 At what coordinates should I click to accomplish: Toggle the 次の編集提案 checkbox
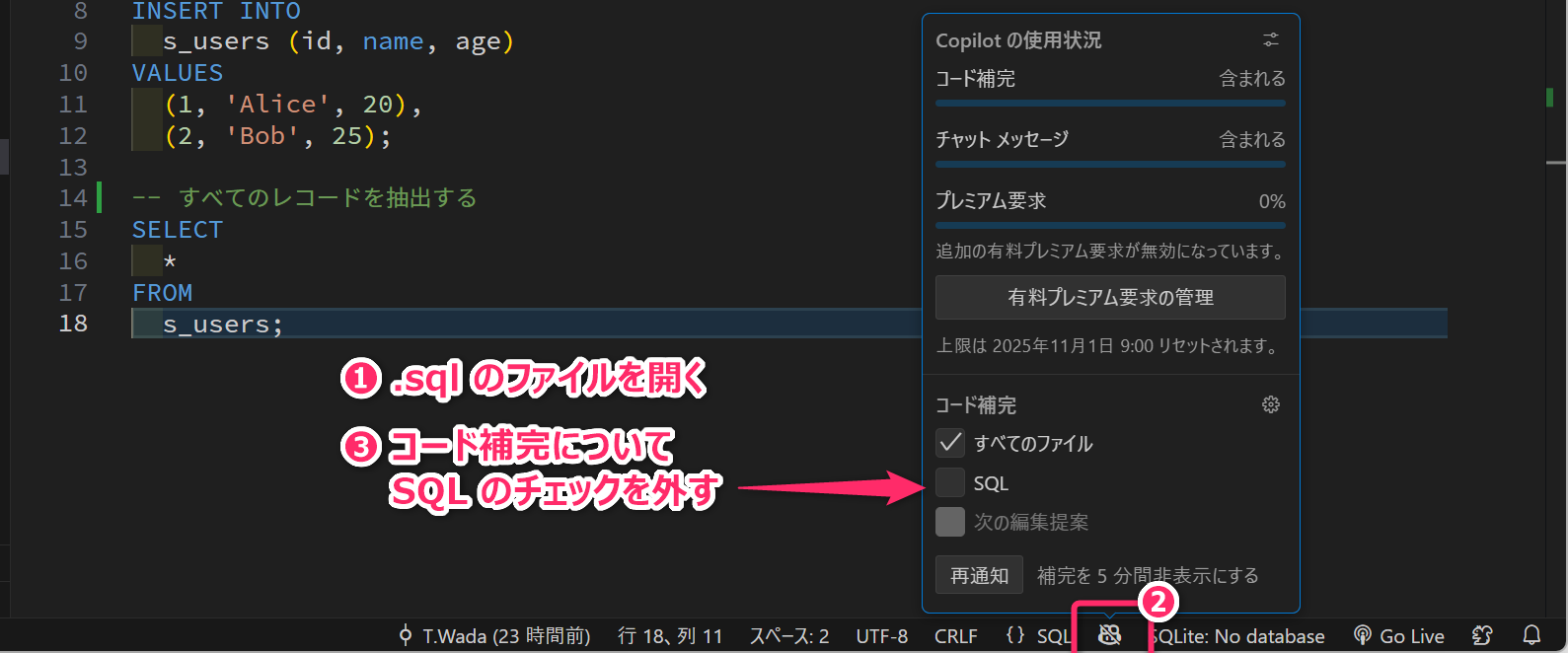pyautogui.click(x=950, y=522)
